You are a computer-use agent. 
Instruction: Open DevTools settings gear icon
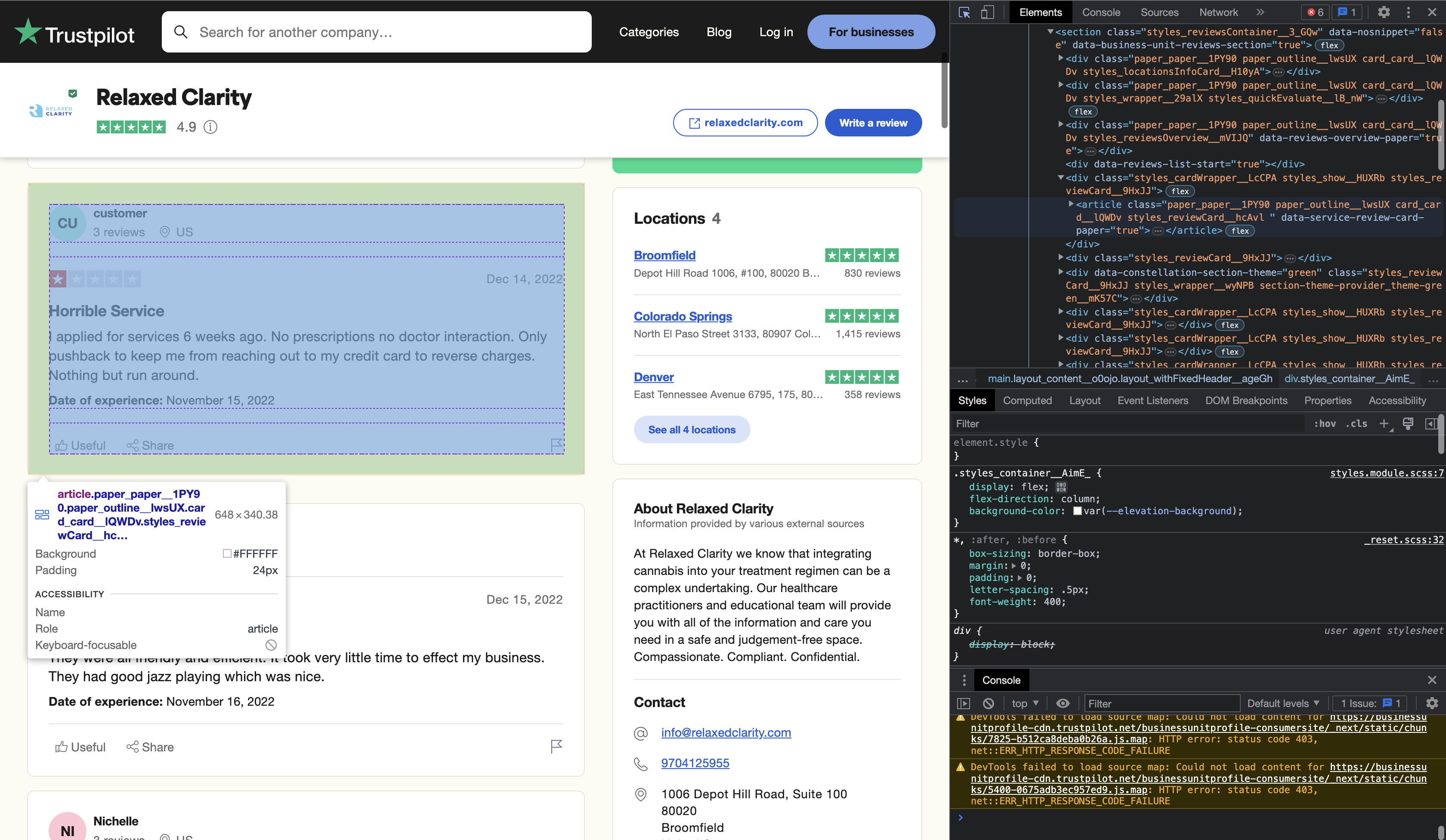pos(1384,12)
